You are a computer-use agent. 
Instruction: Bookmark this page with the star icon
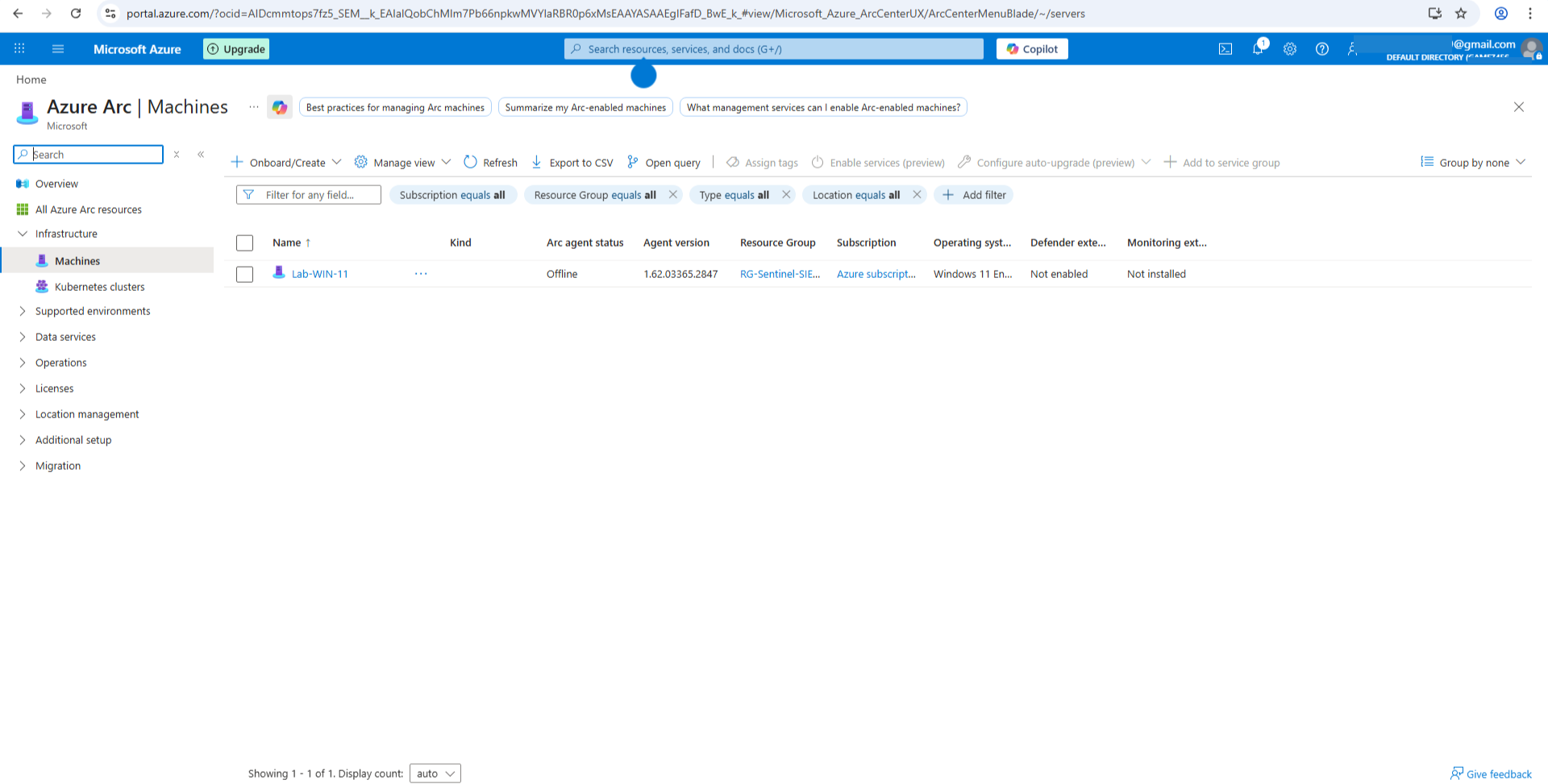point(1461,14)
